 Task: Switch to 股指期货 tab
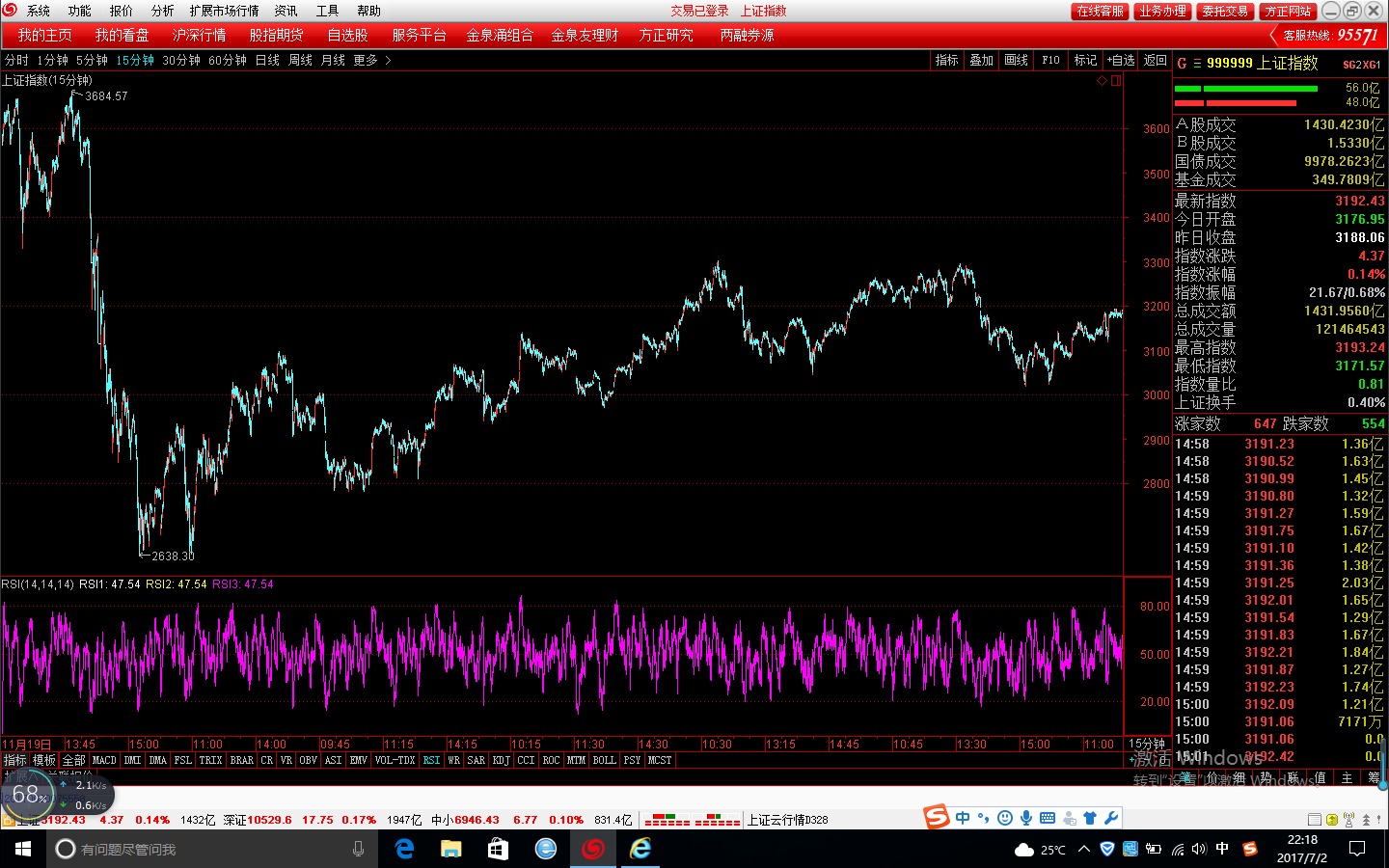click(276, 35)
